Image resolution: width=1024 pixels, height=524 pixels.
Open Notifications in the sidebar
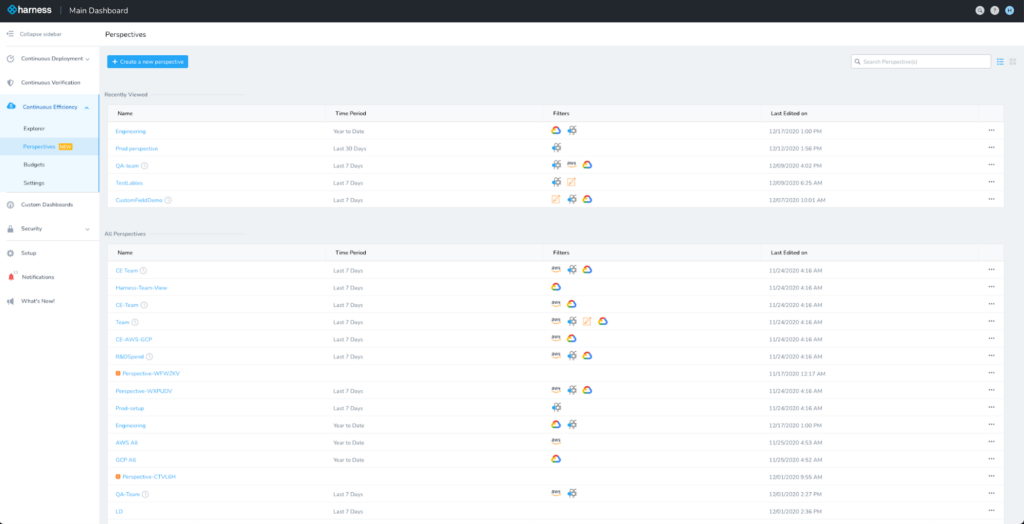pyautogui.click(x=38, y=277)
